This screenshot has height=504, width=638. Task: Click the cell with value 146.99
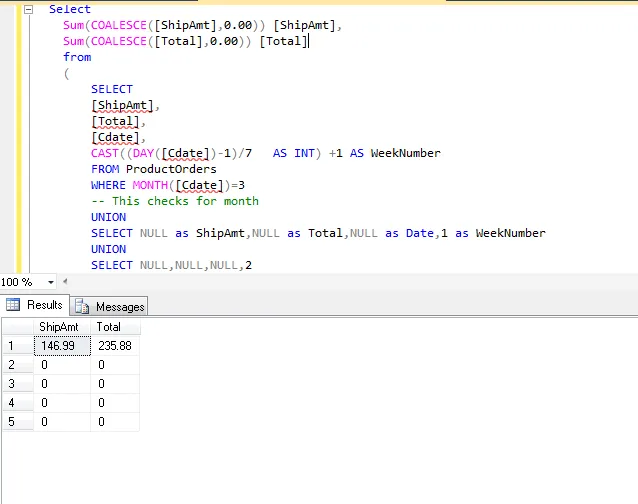(x=62, y=346)
